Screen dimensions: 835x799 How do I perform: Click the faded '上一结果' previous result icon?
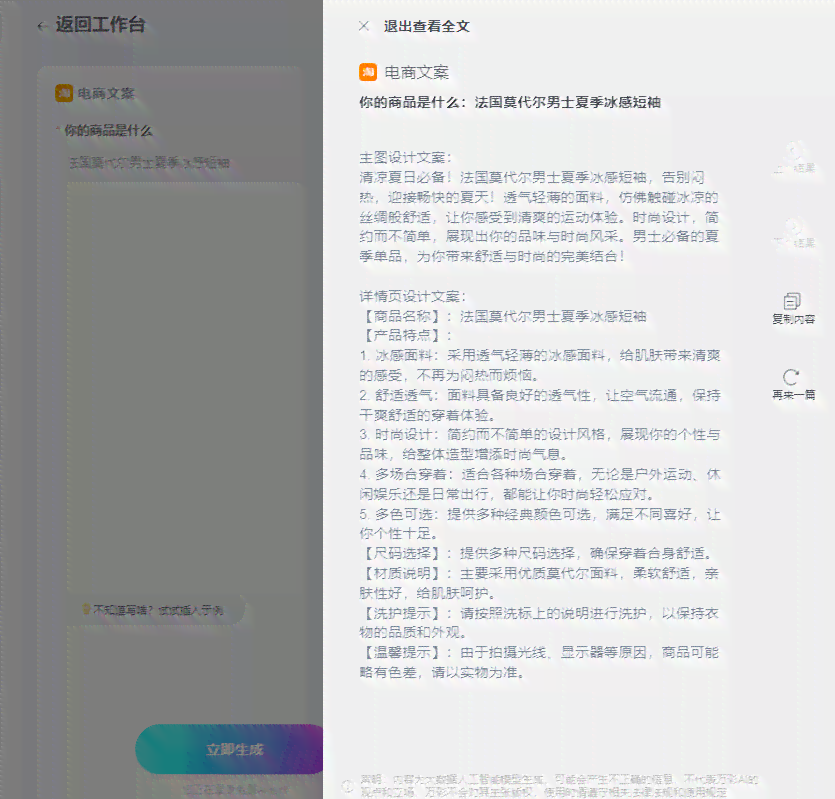[x=794, y=152]
